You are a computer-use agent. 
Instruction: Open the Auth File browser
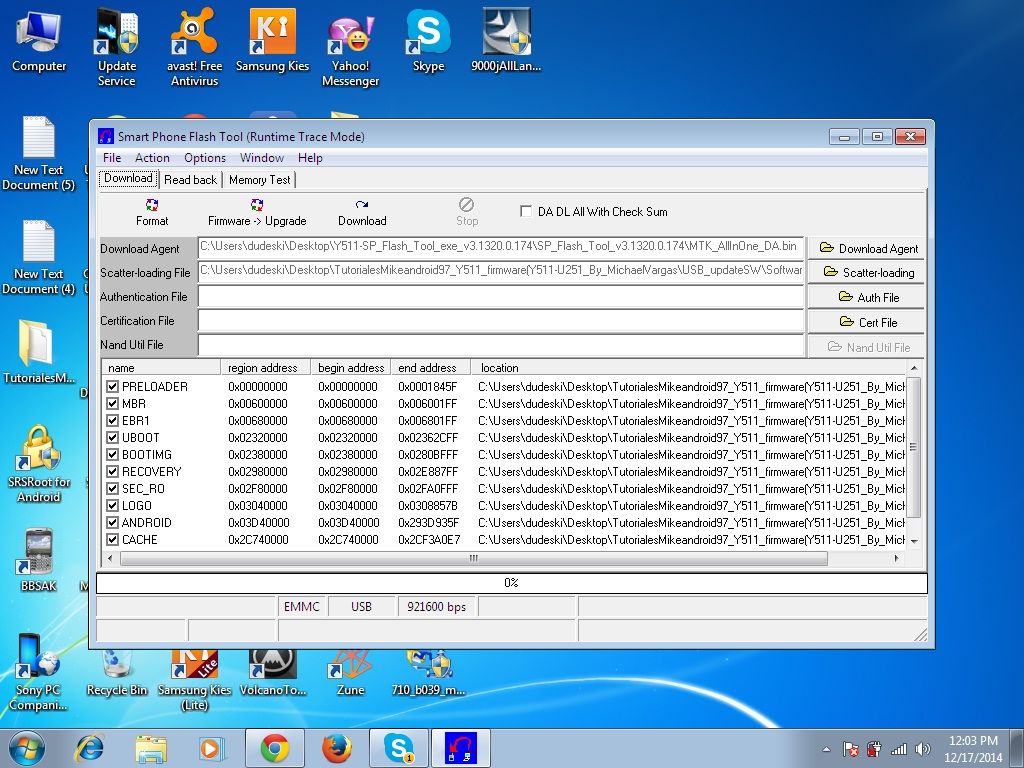[x=866, y=298]
